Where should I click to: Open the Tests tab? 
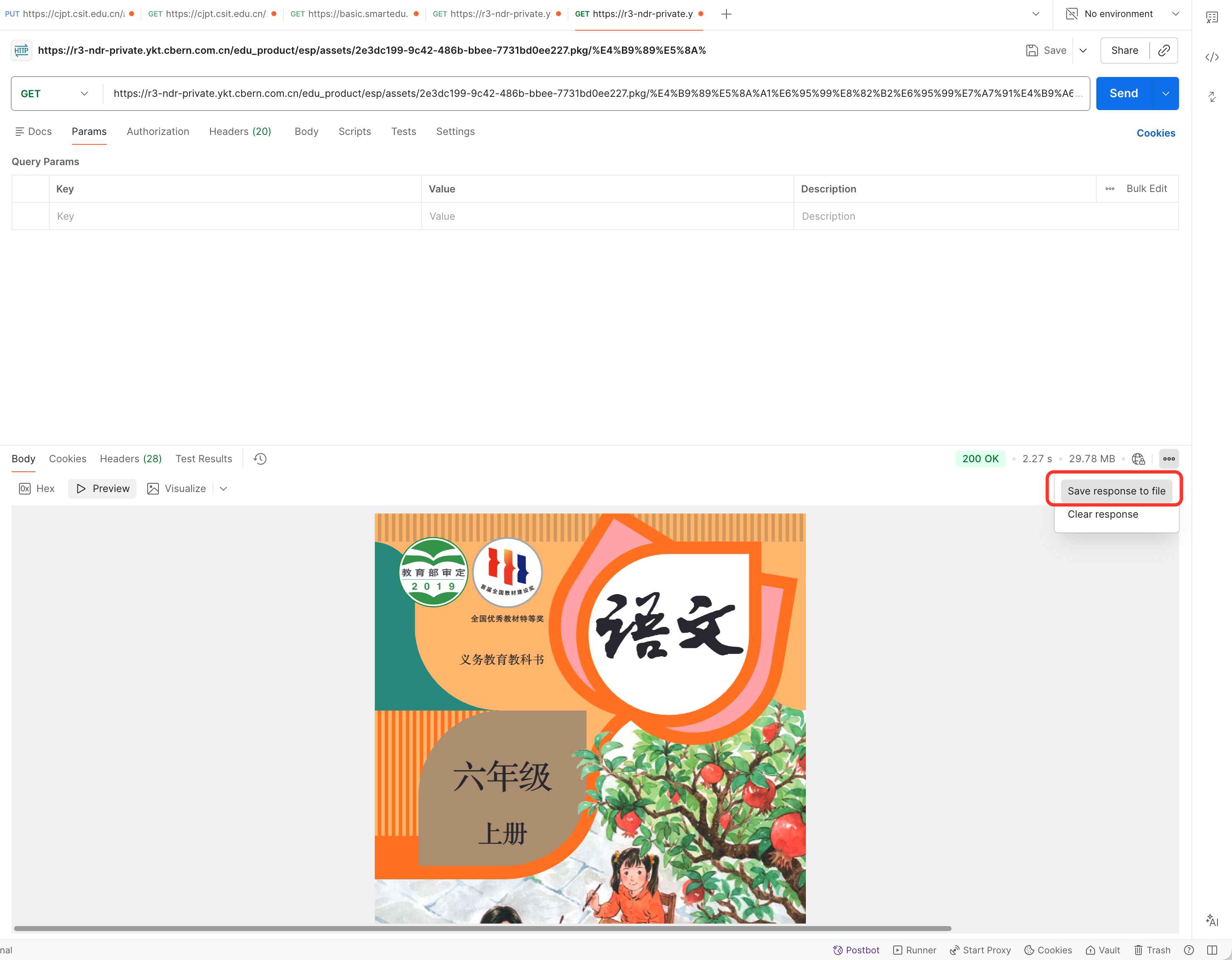point(404,132)
